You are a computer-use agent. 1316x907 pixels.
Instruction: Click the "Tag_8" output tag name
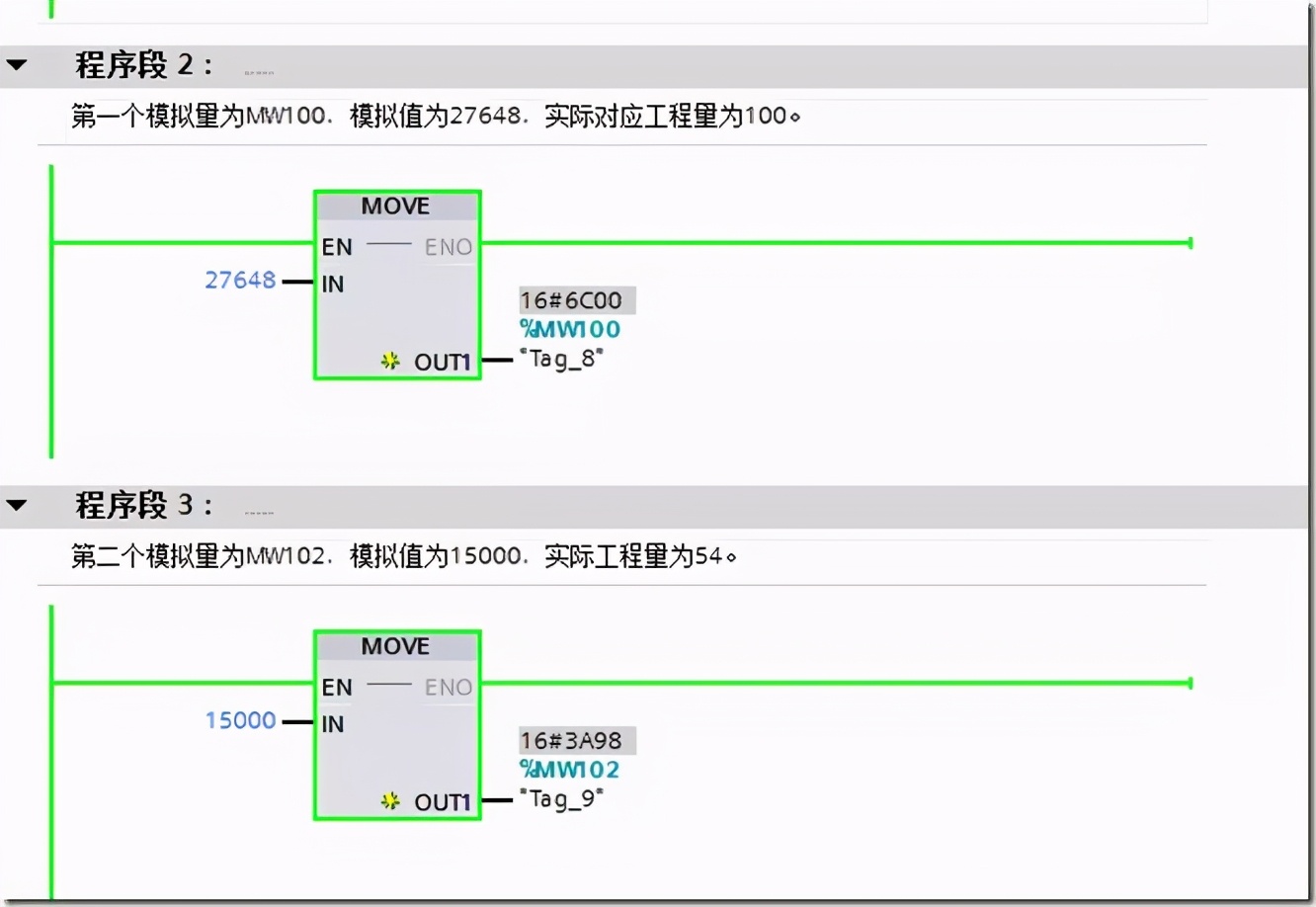click(561, 359)
